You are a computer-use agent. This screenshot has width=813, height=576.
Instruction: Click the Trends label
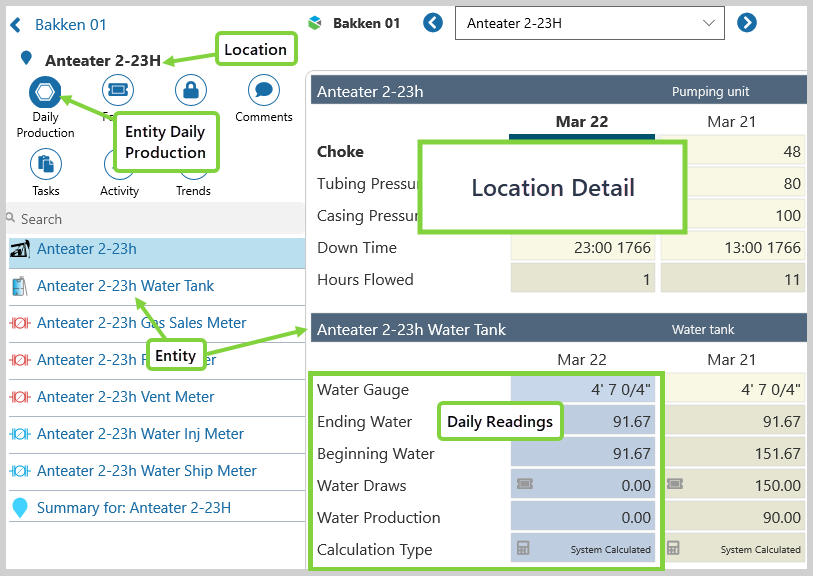(193, 191)
